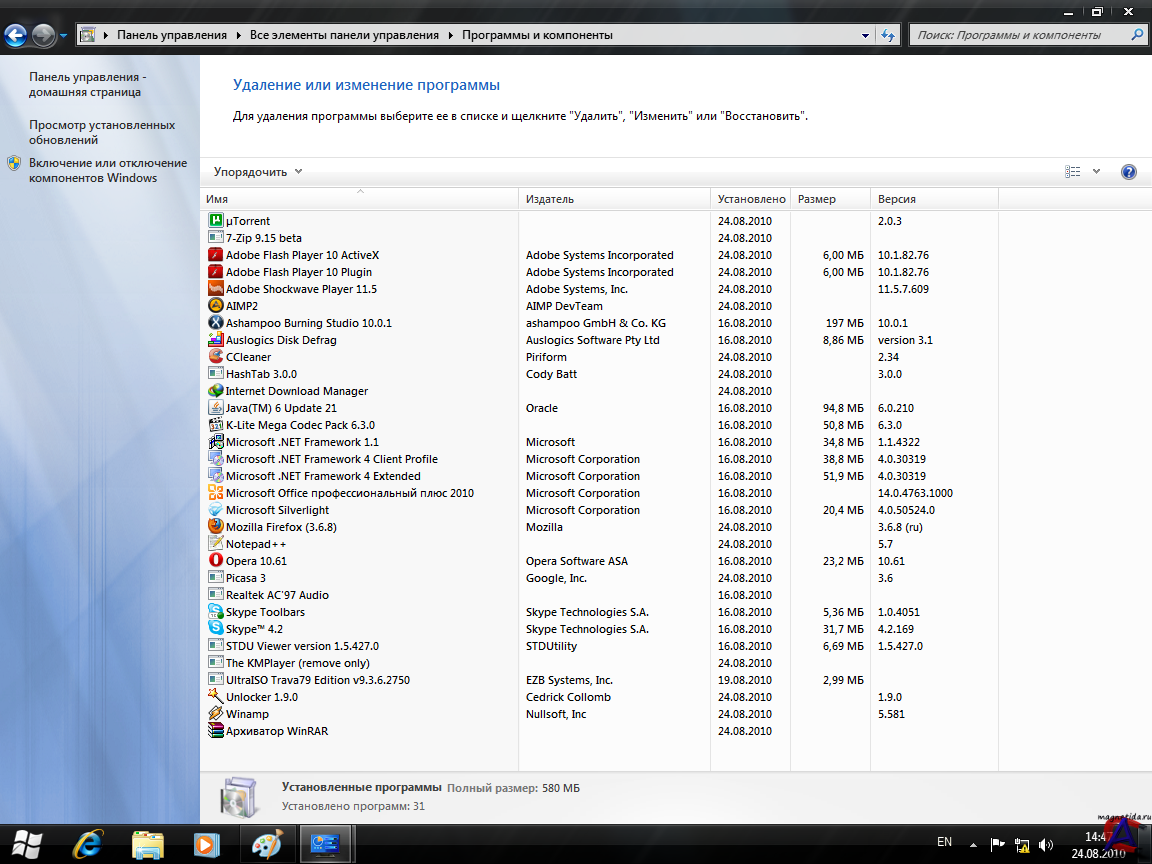Expand the Упорядочить dropdown
Image resolution: width=1152 pixels, height=864 pixels.
tap(258, 172)
